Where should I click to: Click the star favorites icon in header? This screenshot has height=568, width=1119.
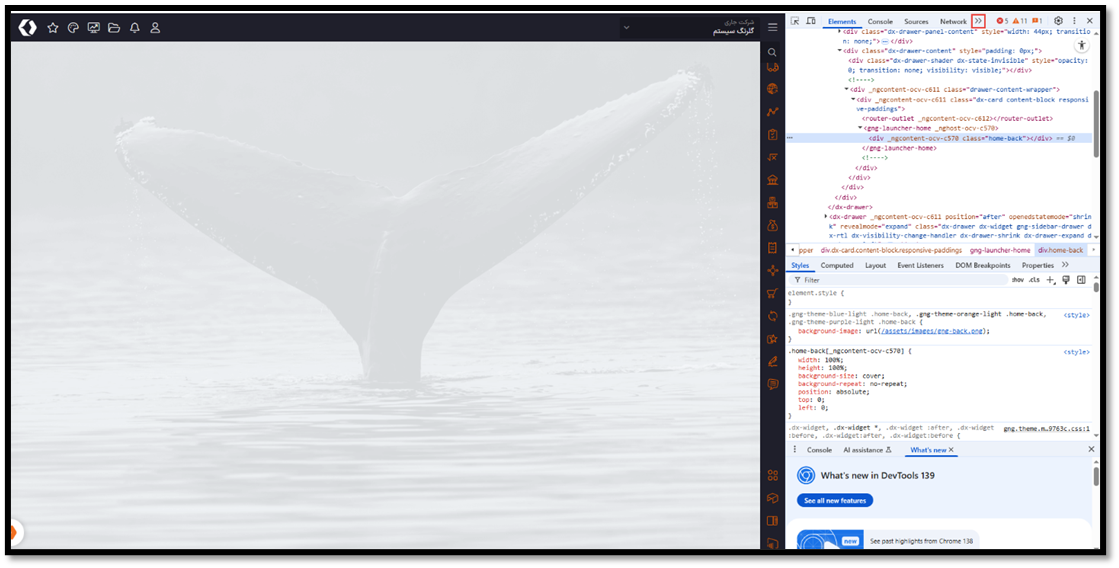coord(53,28)
